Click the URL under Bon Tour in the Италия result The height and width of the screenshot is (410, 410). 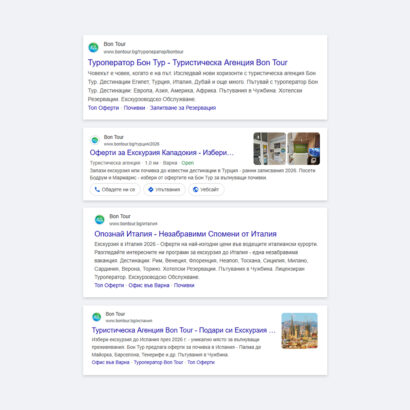pyautogui.click(x=133, y=224)
